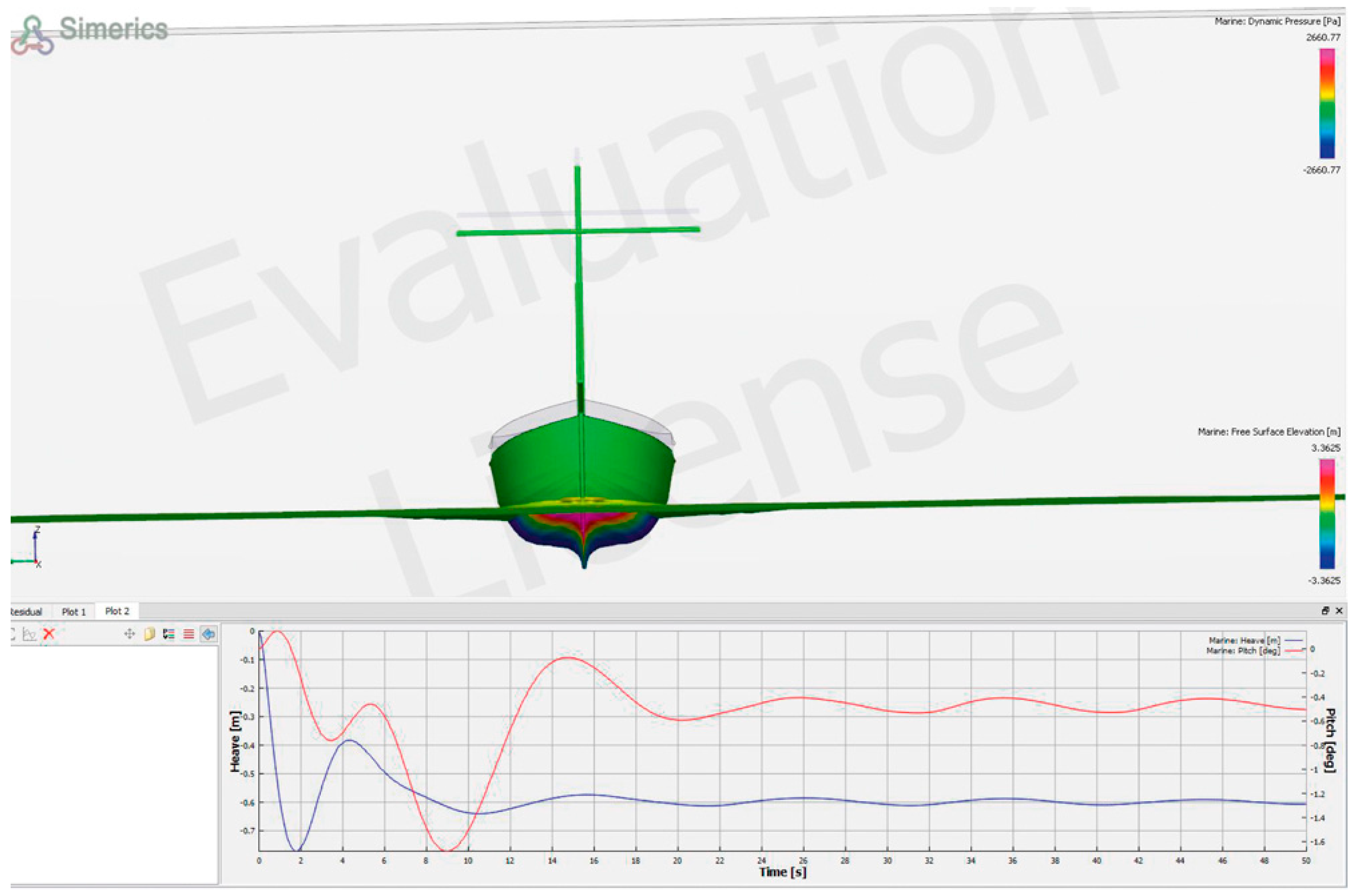The width and height of the screenshot is (1355, 896).
Task: Close the plot panel
Action: 1339,611
